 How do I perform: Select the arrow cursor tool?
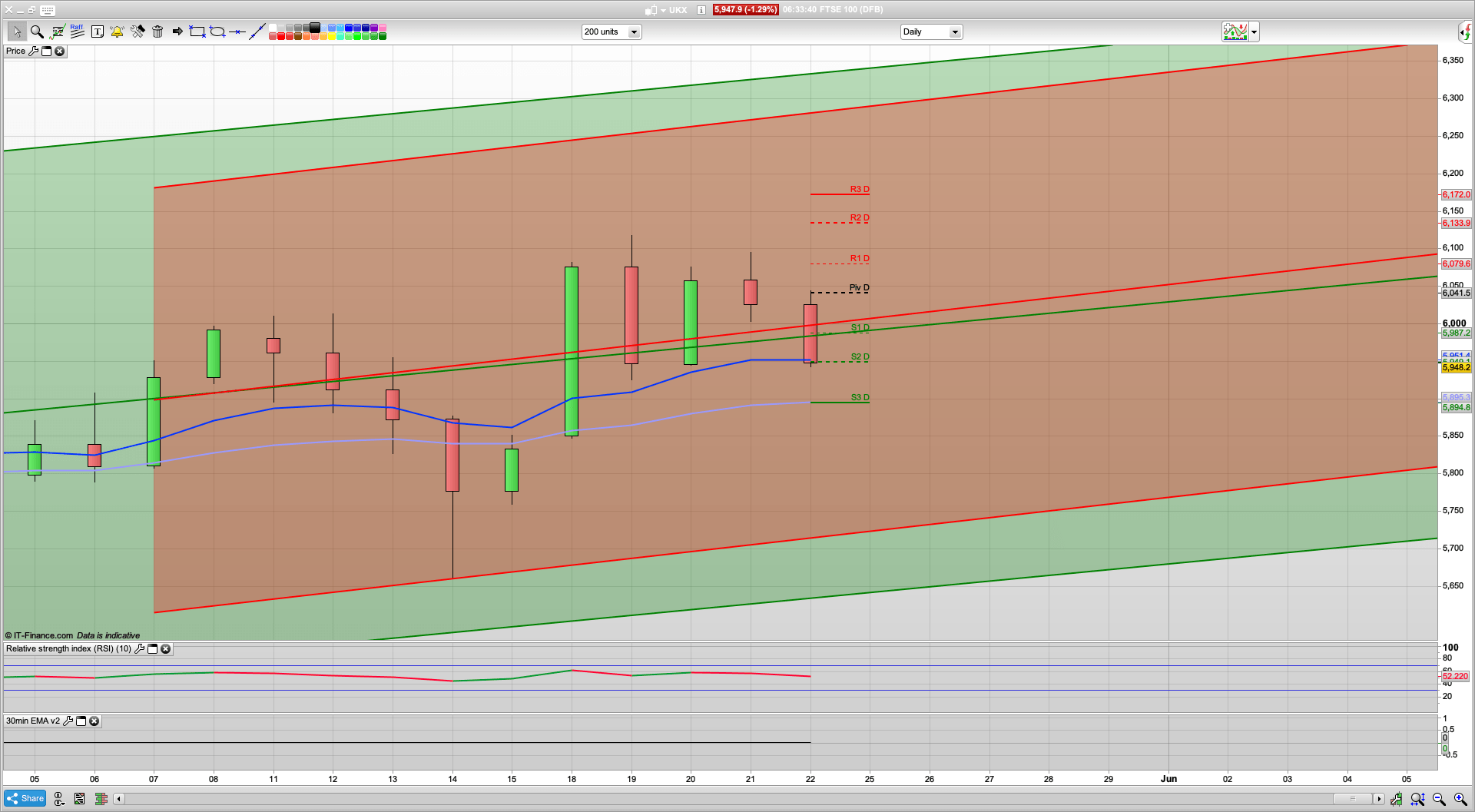pos(16,31)
